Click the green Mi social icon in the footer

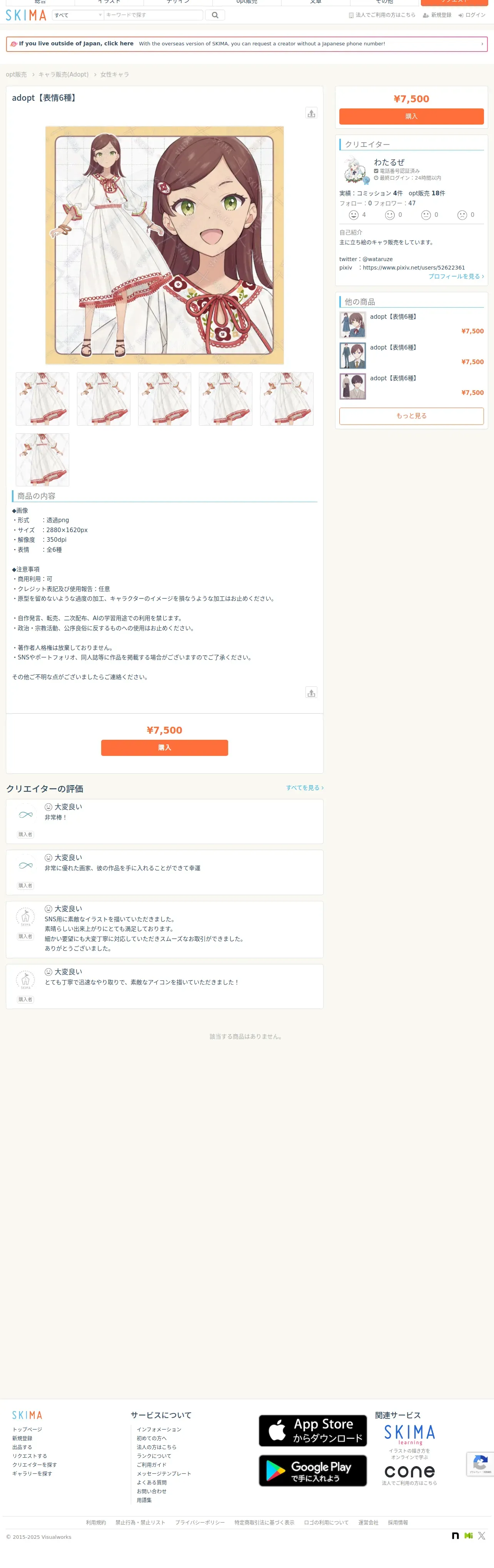469,1536
